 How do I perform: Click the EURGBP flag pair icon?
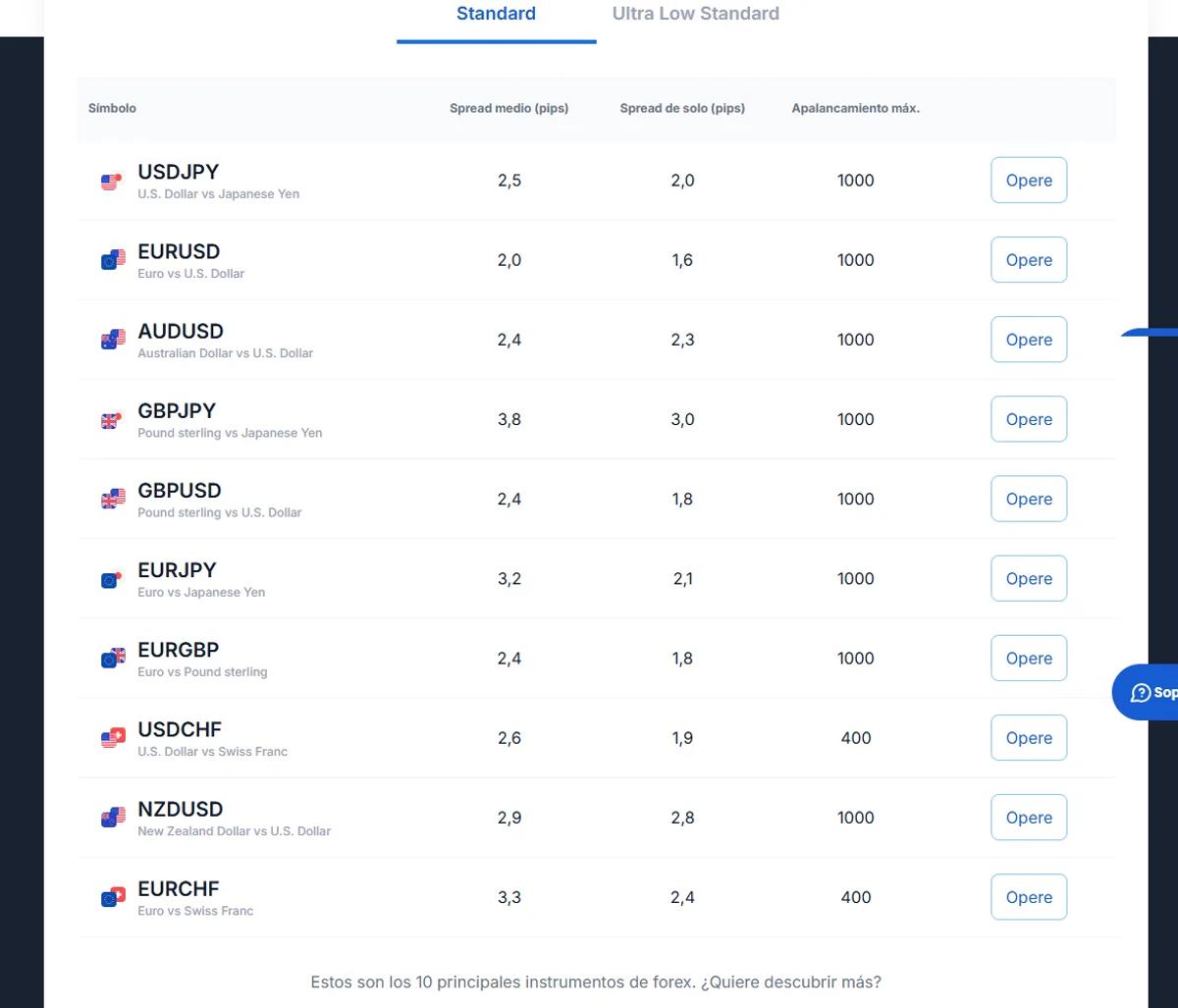coord(113,659)
